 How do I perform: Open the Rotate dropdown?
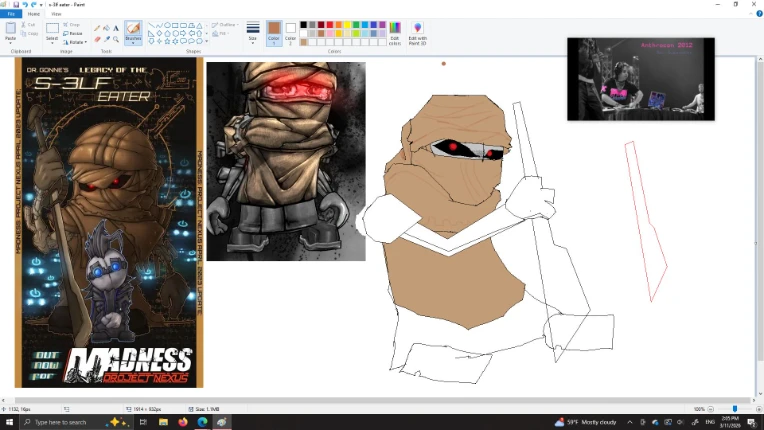75,42
